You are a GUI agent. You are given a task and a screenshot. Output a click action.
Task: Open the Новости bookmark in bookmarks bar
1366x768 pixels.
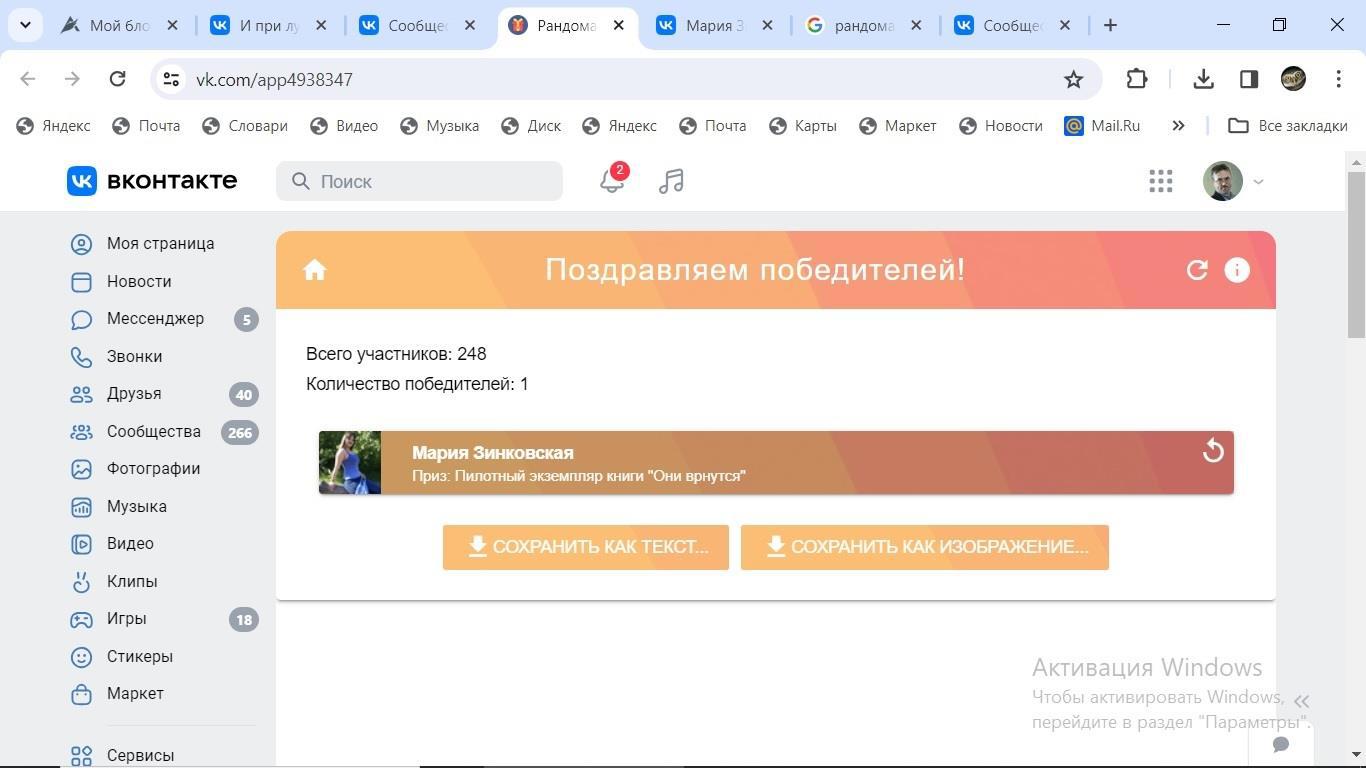pyautogui.click(x=1001, y=126)
